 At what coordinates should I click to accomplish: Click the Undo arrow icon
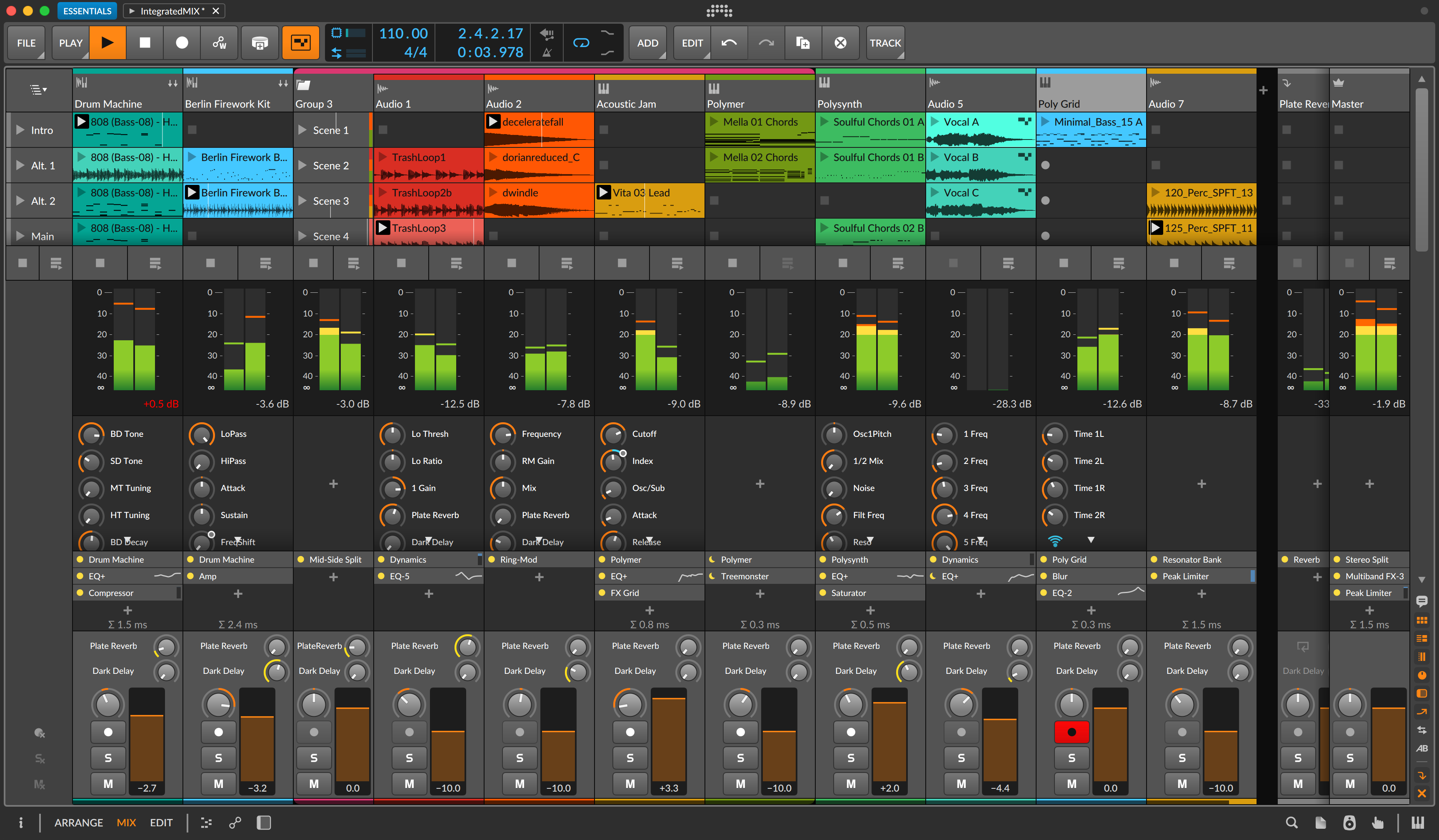coord(729,43)
